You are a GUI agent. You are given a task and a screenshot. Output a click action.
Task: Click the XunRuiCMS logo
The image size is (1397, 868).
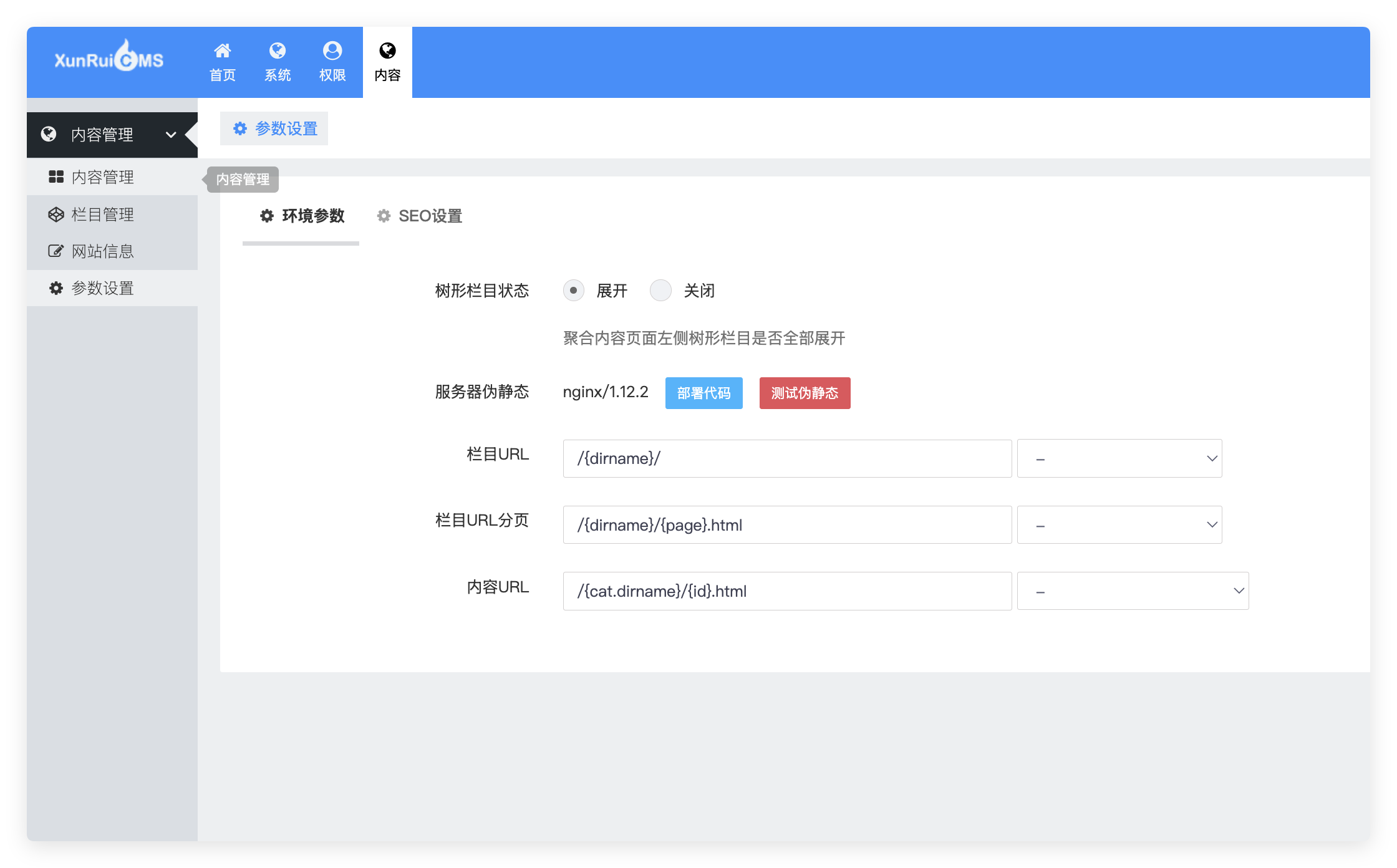tap(109, 57)
